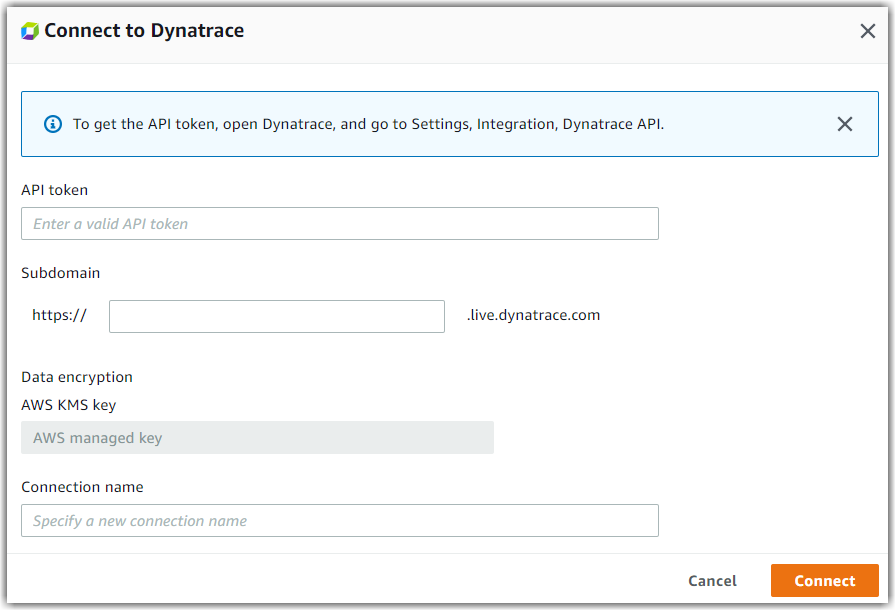Screen dimensions: 896x611
Task: Click the API token field label
Action: tap(54, 189)
